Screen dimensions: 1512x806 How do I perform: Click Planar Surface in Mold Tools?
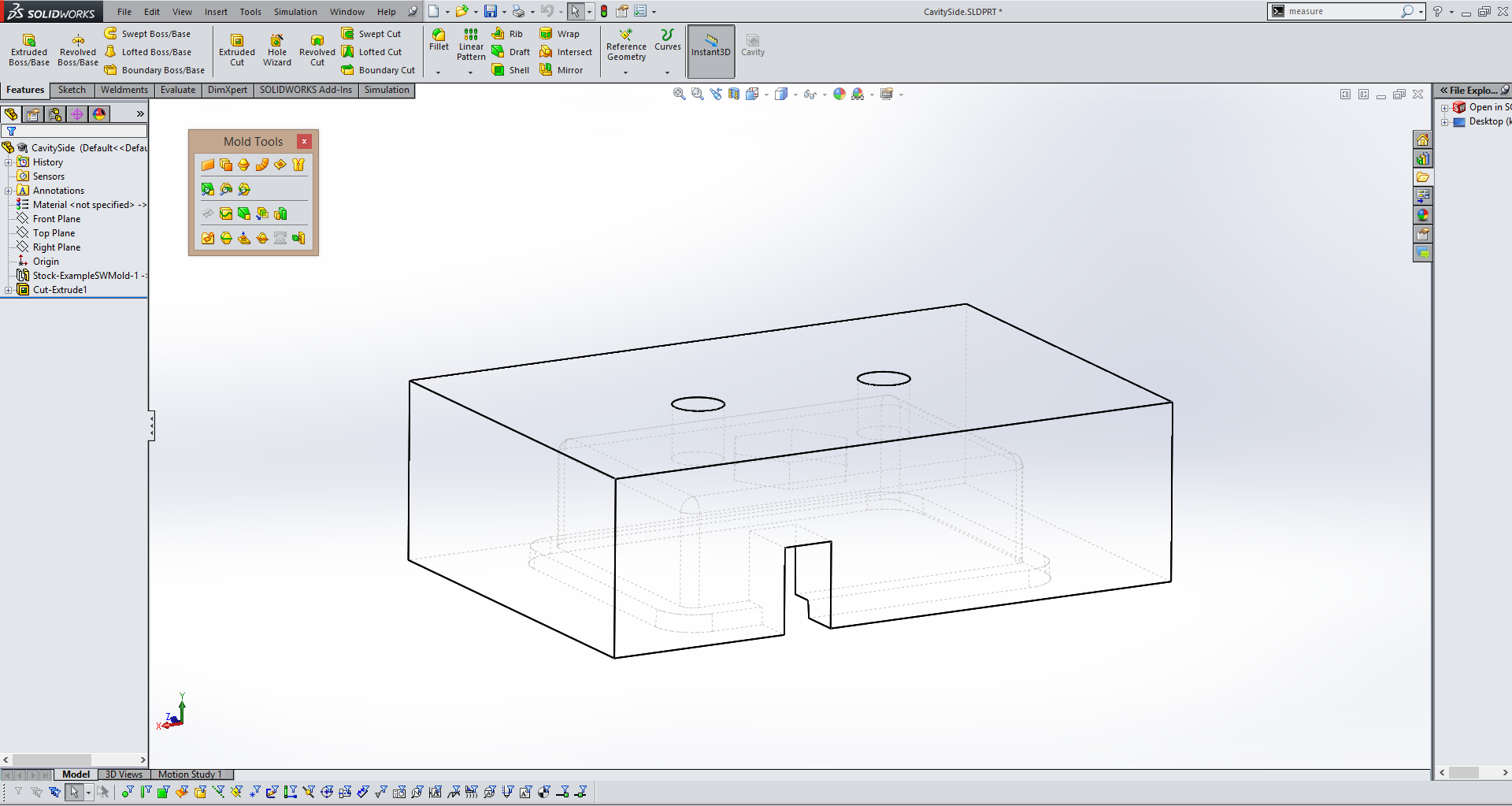pyautogui.click(x=208, y=165)
